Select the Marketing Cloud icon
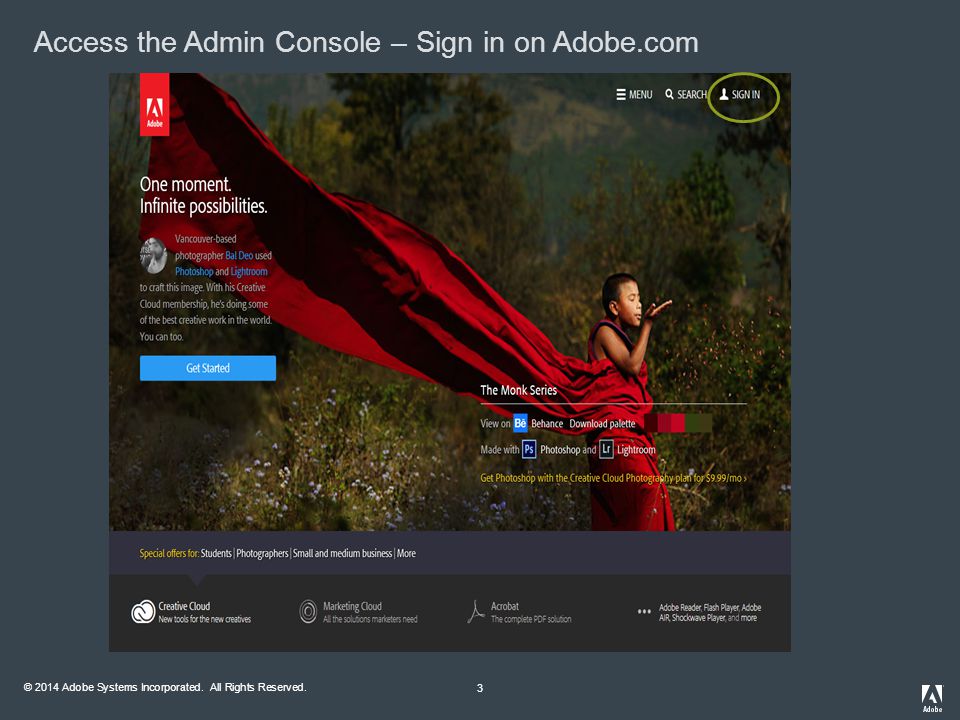This screenshot has width=960, height=720. click(x=308, y=612)
